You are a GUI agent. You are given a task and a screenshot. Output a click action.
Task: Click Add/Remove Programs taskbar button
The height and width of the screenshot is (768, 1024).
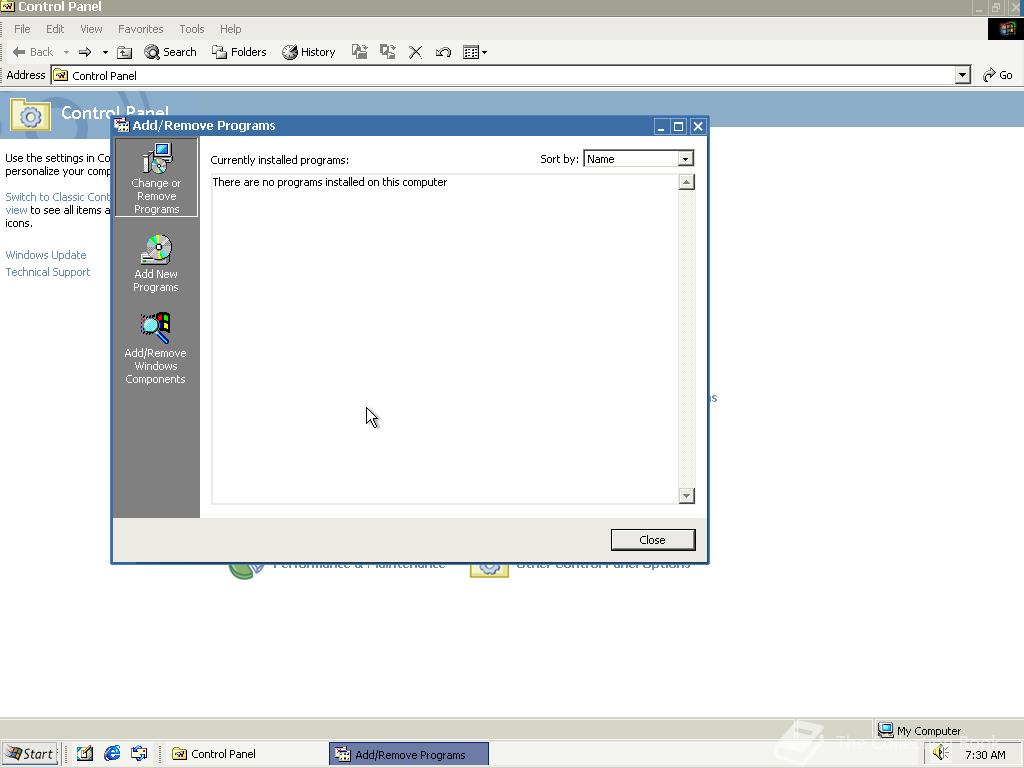409,754
